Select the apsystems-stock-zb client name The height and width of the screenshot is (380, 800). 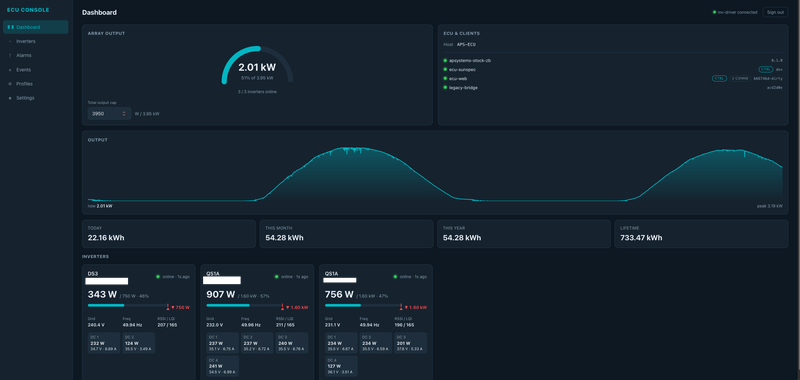tap(470, 60)
